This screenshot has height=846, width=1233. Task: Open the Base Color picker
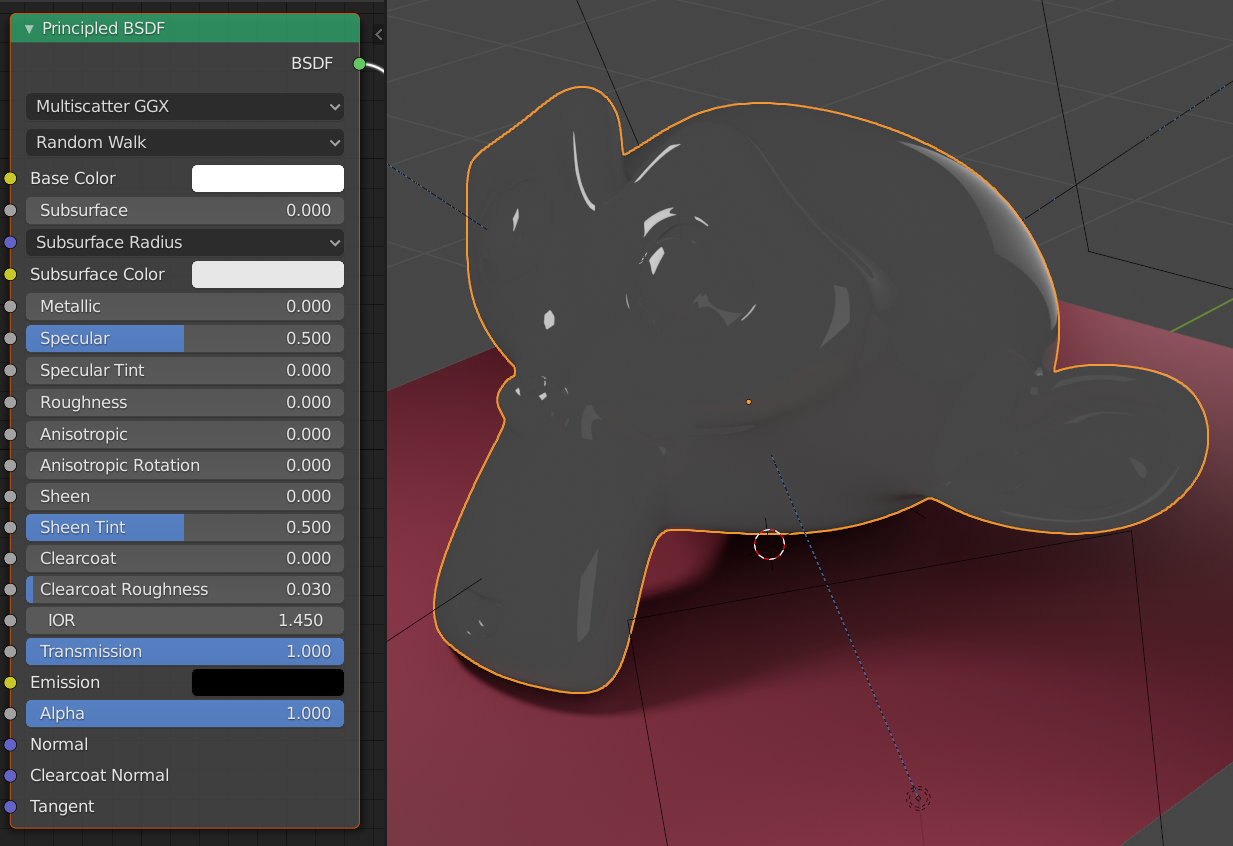pos(267,178)
